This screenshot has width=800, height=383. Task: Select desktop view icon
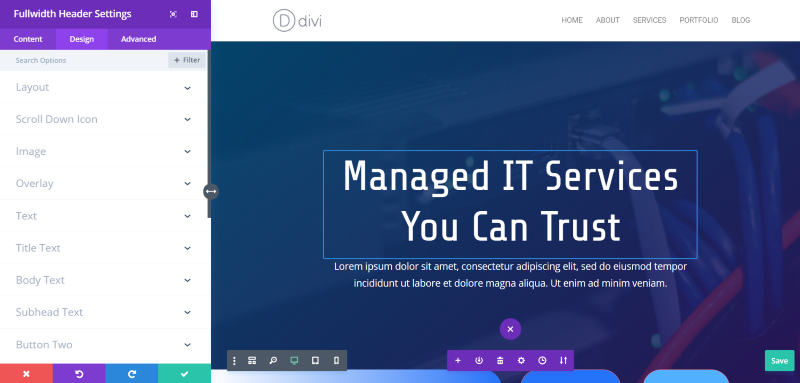click(x=294, y=361)
